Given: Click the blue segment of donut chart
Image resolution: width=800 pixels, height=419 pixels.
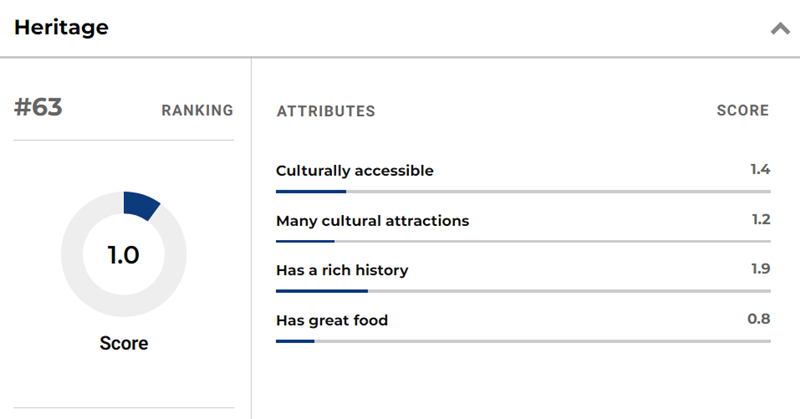Looking at the screenshot, I should tap(141, 204).
